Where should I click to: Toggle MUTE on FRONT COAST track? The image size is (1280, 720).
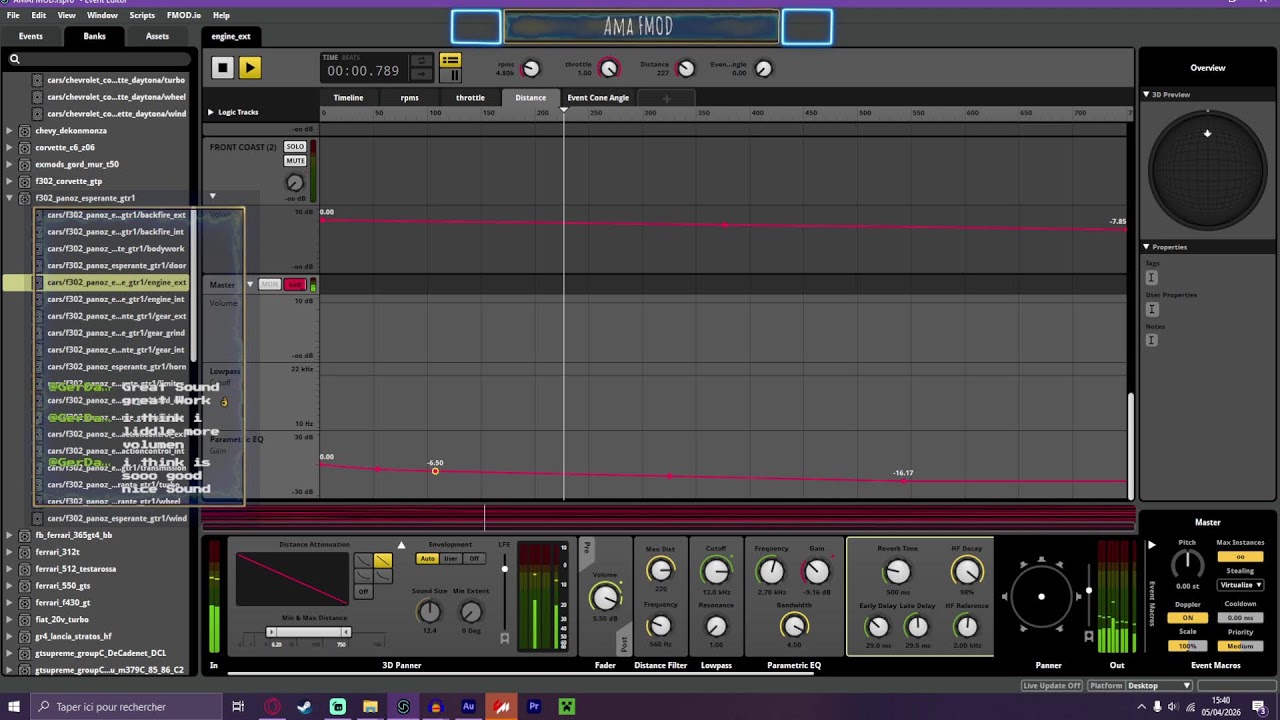click(295, 161)
